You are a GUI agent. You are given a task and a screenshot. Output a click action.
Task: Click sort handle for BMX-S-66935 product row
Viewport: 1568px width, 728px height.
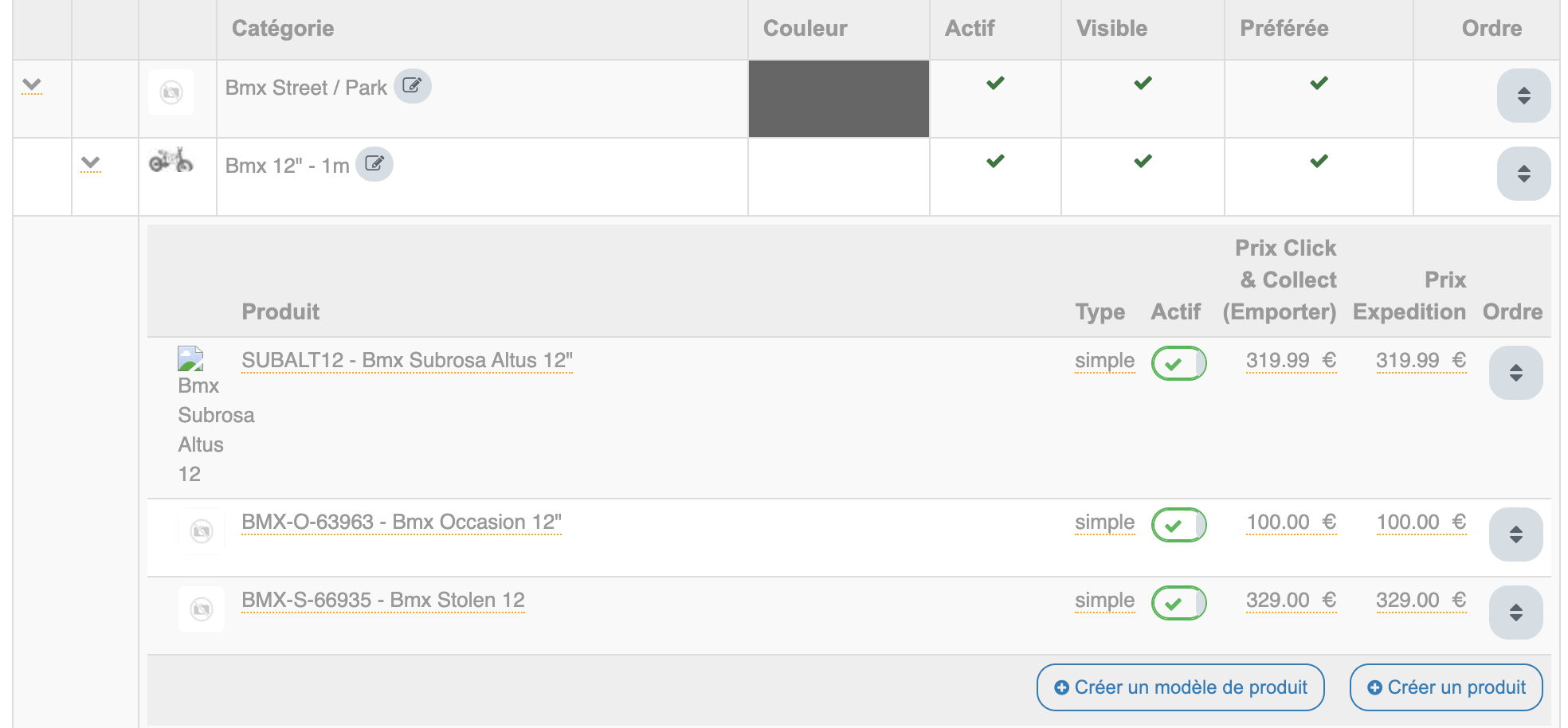1515,613
